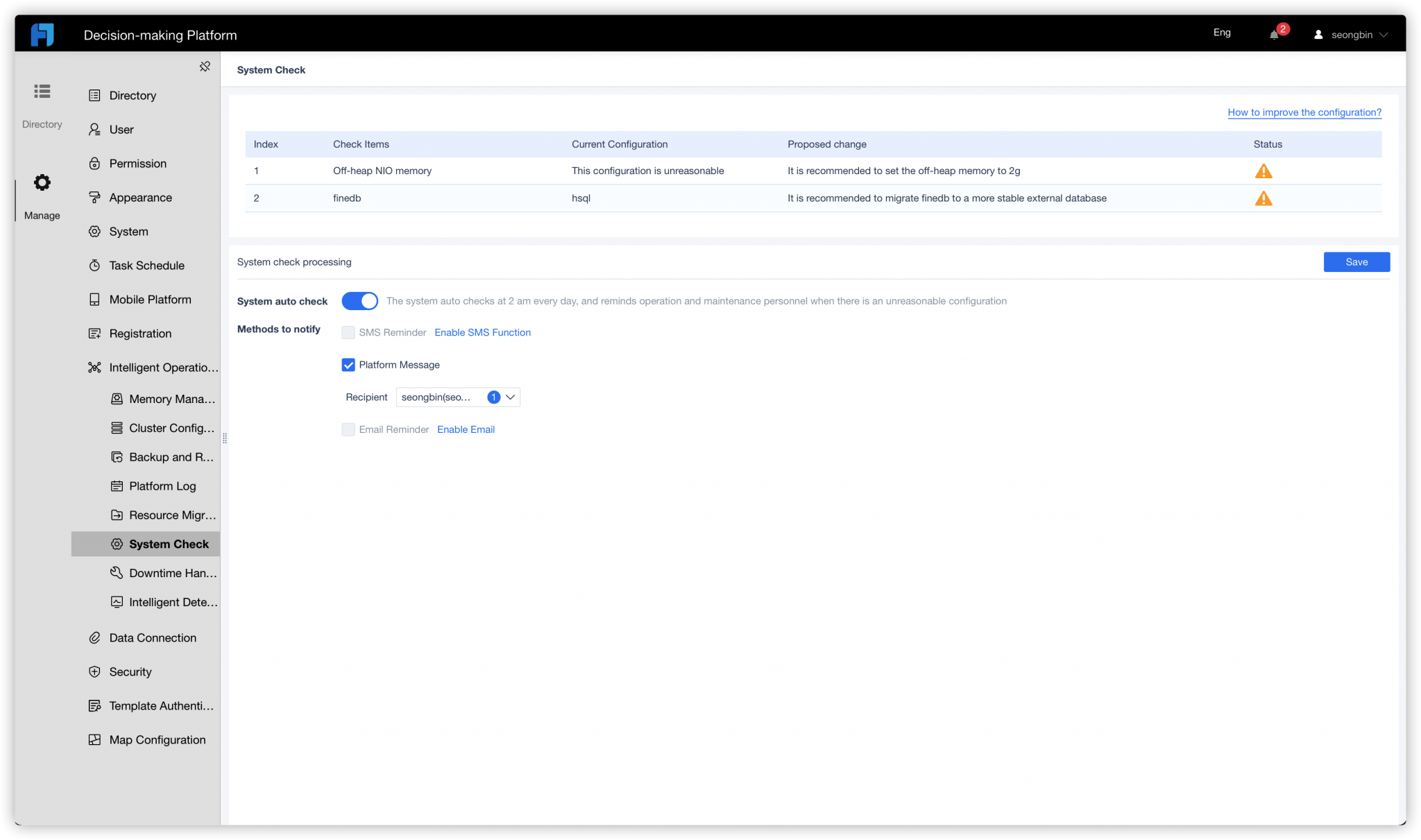Open the Task Schedule icon
1421x840 pixels.
(94, 265)
